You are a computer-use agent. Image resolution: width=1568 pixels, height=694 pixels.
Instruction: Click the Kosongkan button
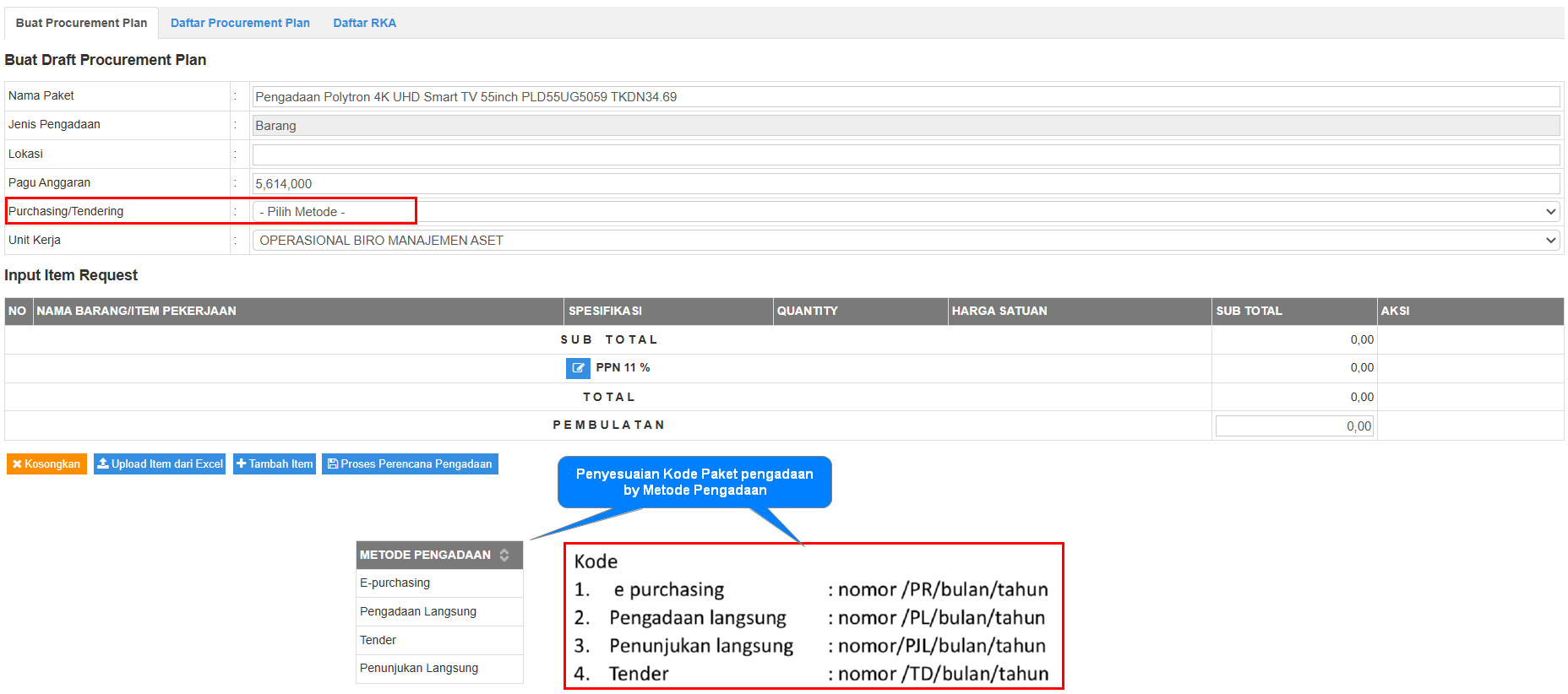[46, 464]
